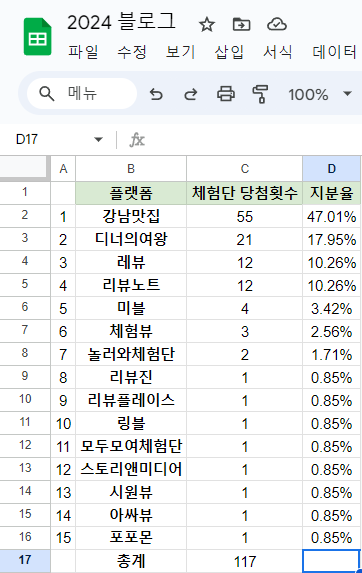Open the 데이터 menu

point(334,52)
